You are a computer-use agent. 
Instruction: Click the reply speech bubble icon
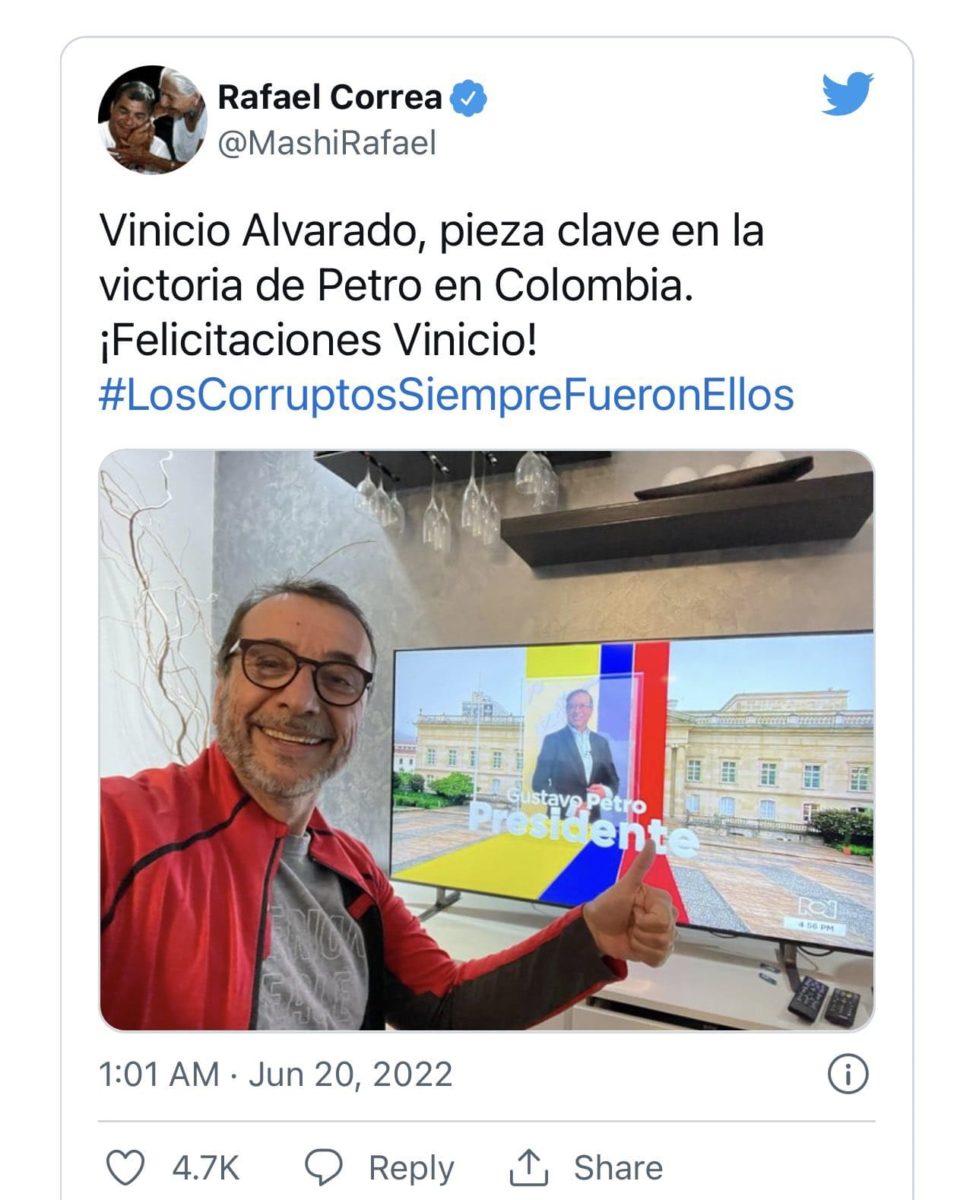point(323,1167)
